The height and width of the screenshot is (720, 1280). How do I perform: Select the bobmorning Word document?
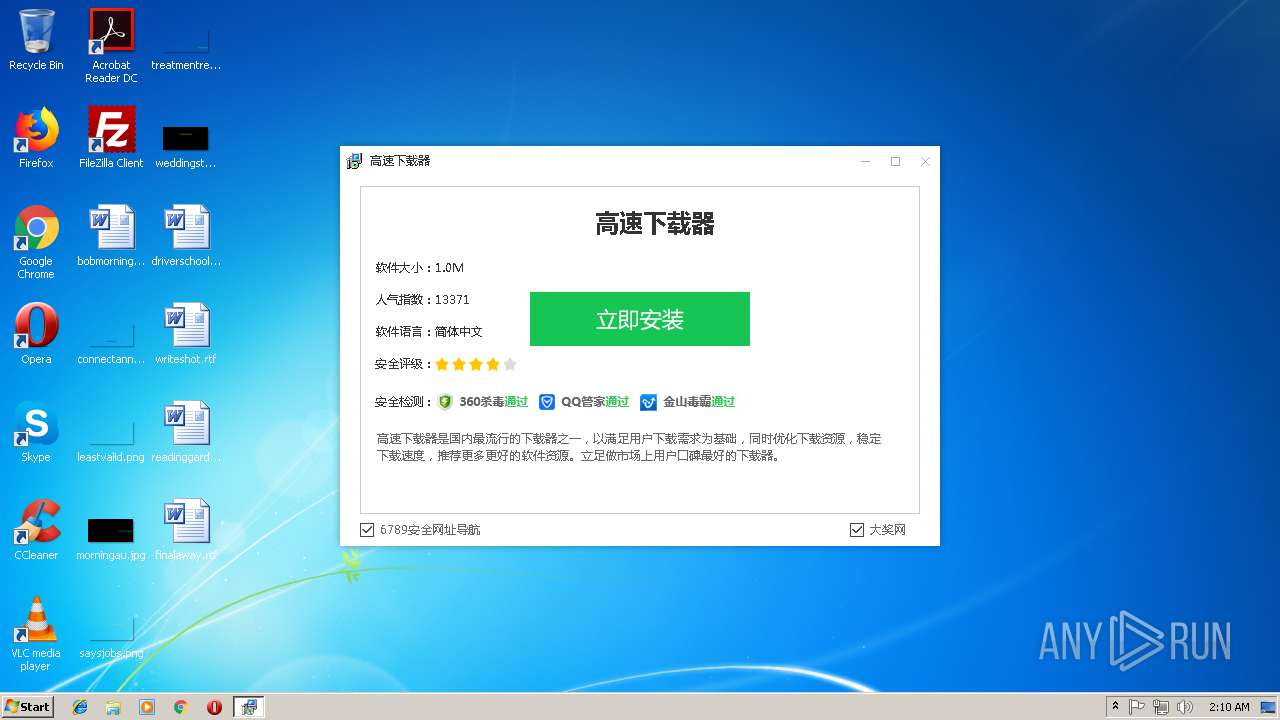(111, 236)
